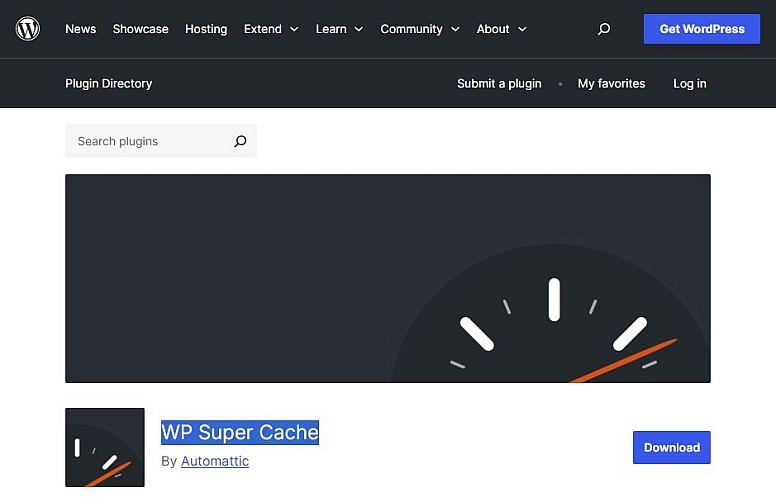Screen dimensions: 776x497
Task: Click the WP Super Cache title
Action: [x=240, y=432]
